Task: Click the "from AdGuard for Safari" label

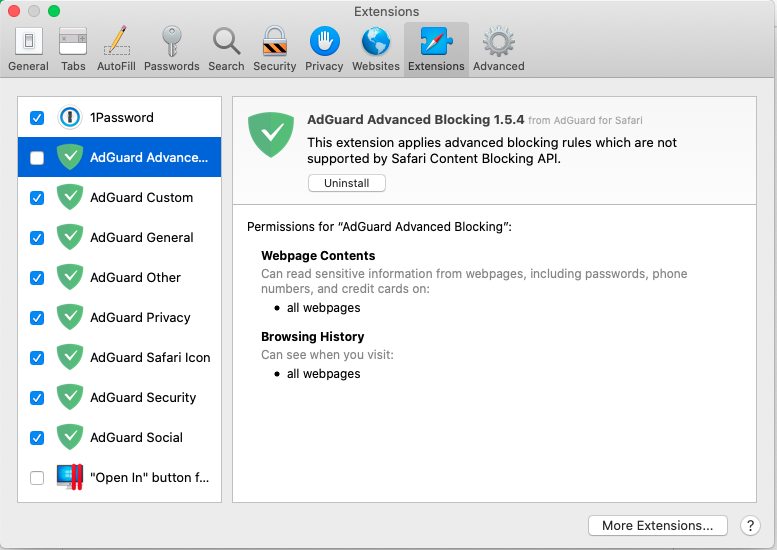Action: [585, 120]
